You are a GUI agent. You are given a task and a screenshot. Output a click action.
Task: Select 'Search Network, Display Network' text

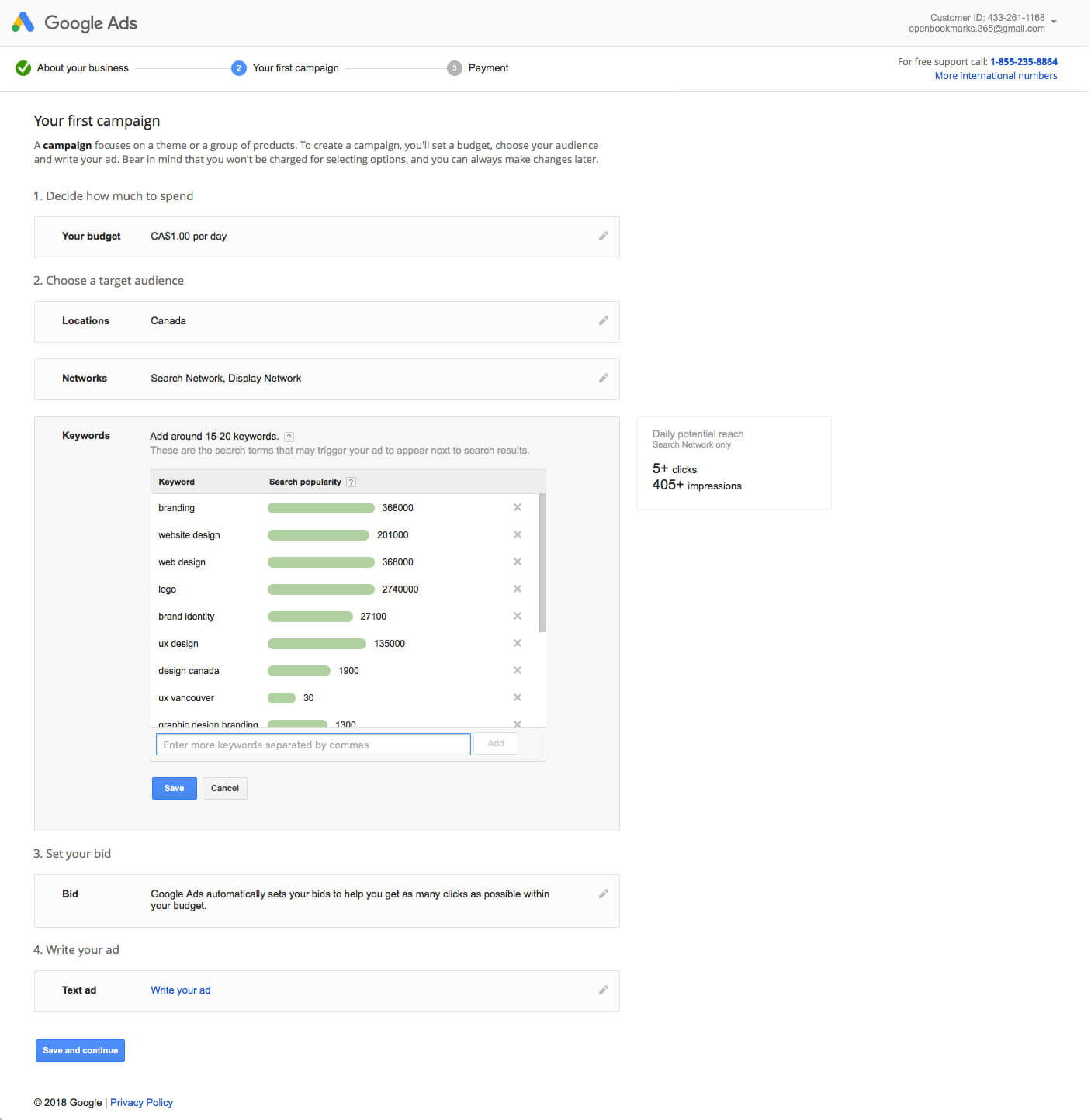(x=226, y=379)
